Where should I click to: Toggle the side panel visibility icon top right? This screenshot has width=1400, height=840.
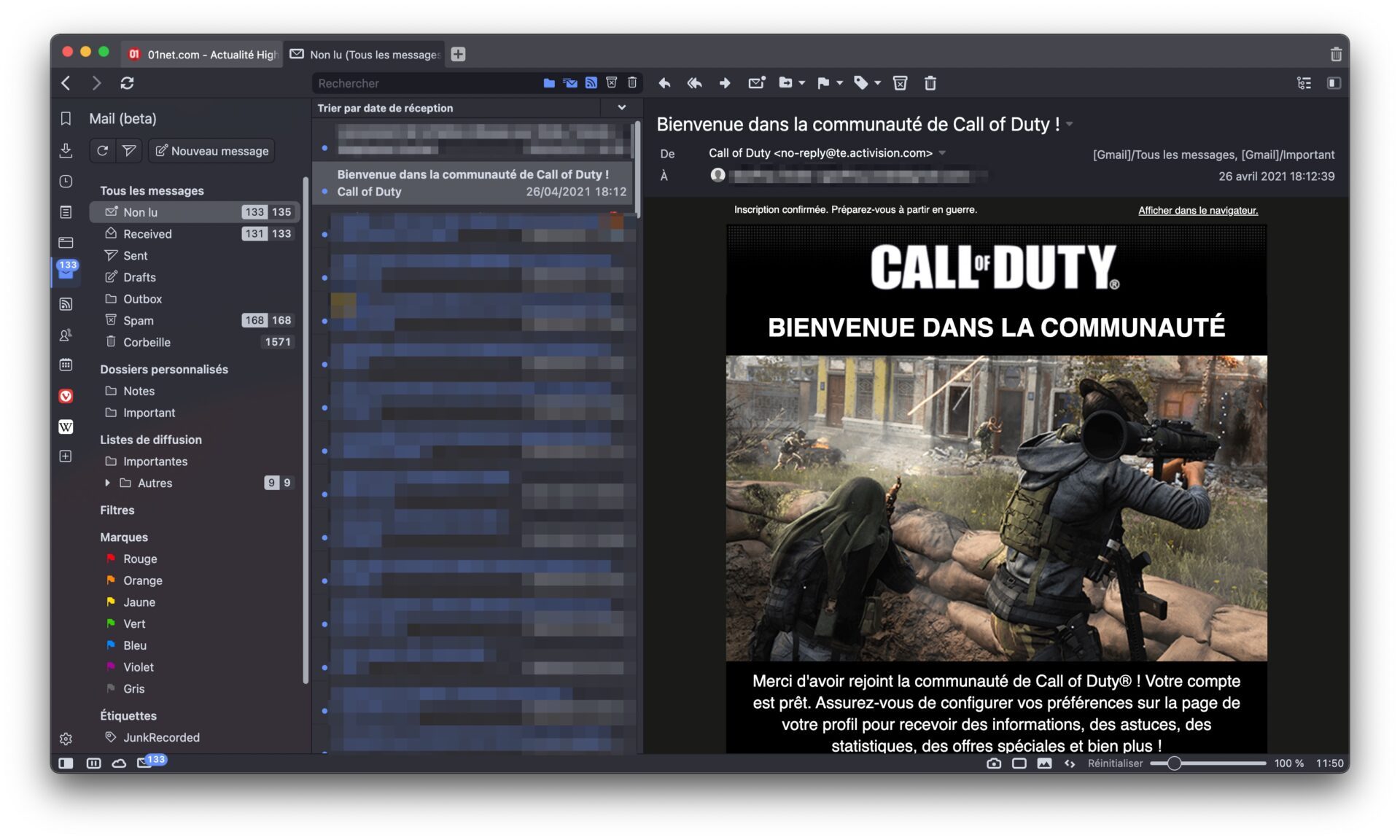point(1334,83)
